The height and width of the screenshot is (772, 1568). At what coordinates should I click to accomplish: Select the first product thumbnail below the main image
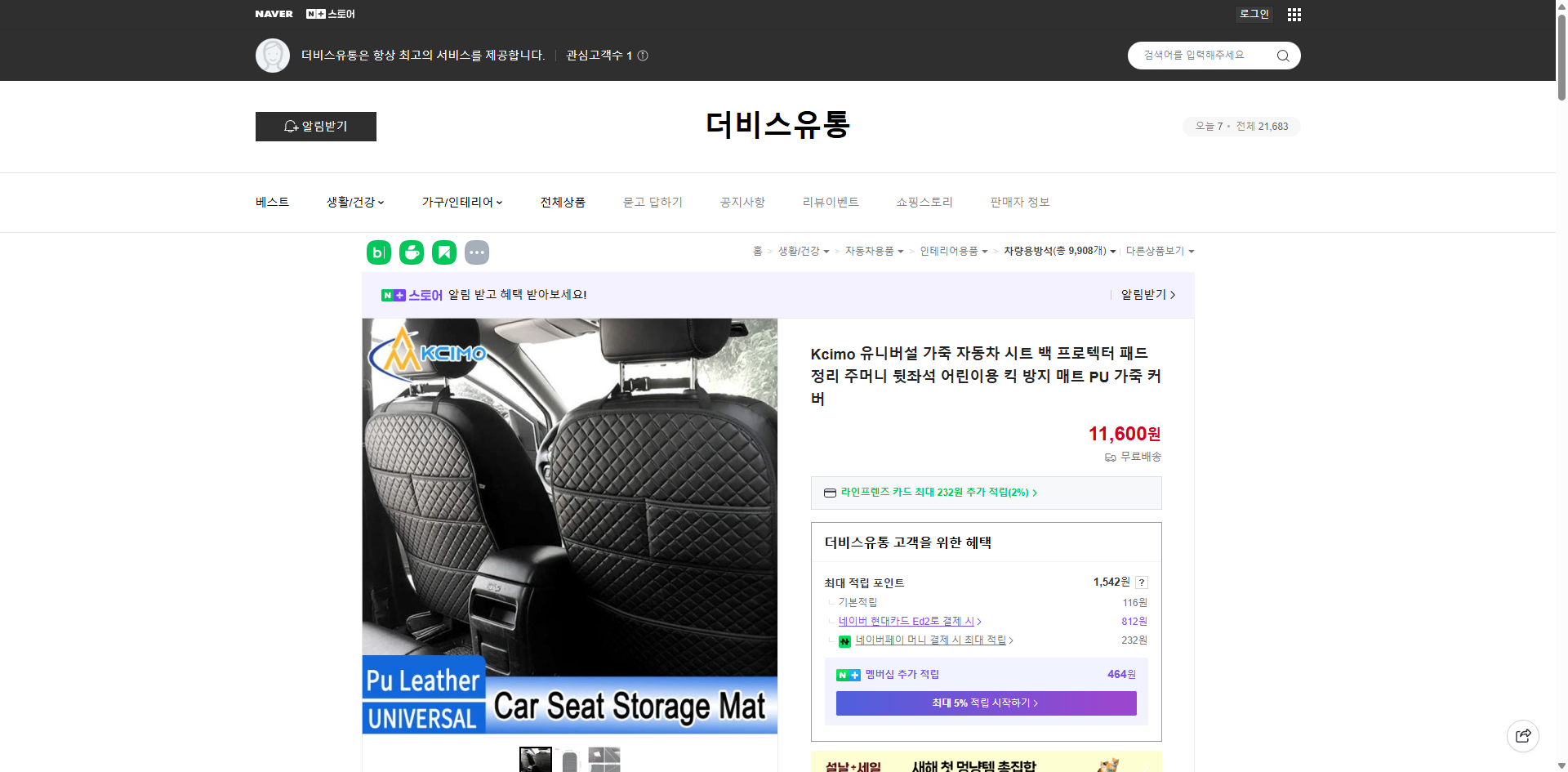(536, 760)
